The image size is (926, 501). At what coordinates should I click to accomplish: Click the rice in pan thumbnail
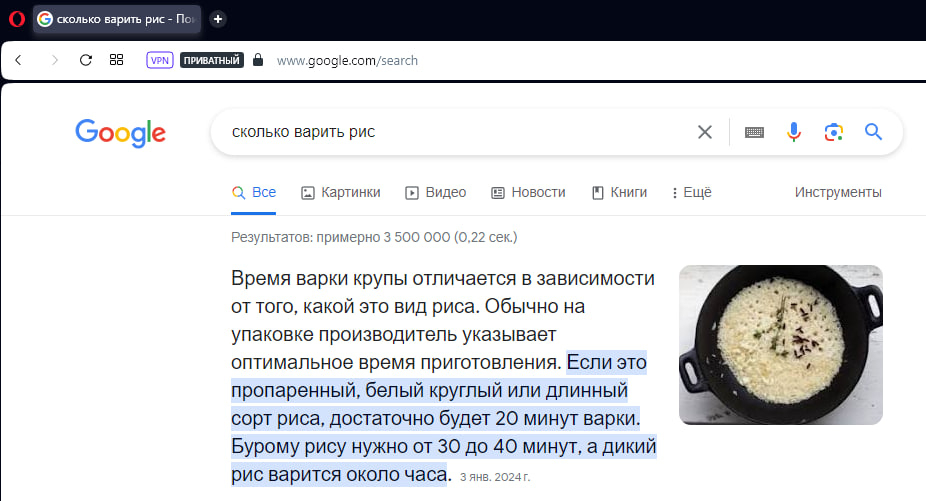tap(780, 345)
